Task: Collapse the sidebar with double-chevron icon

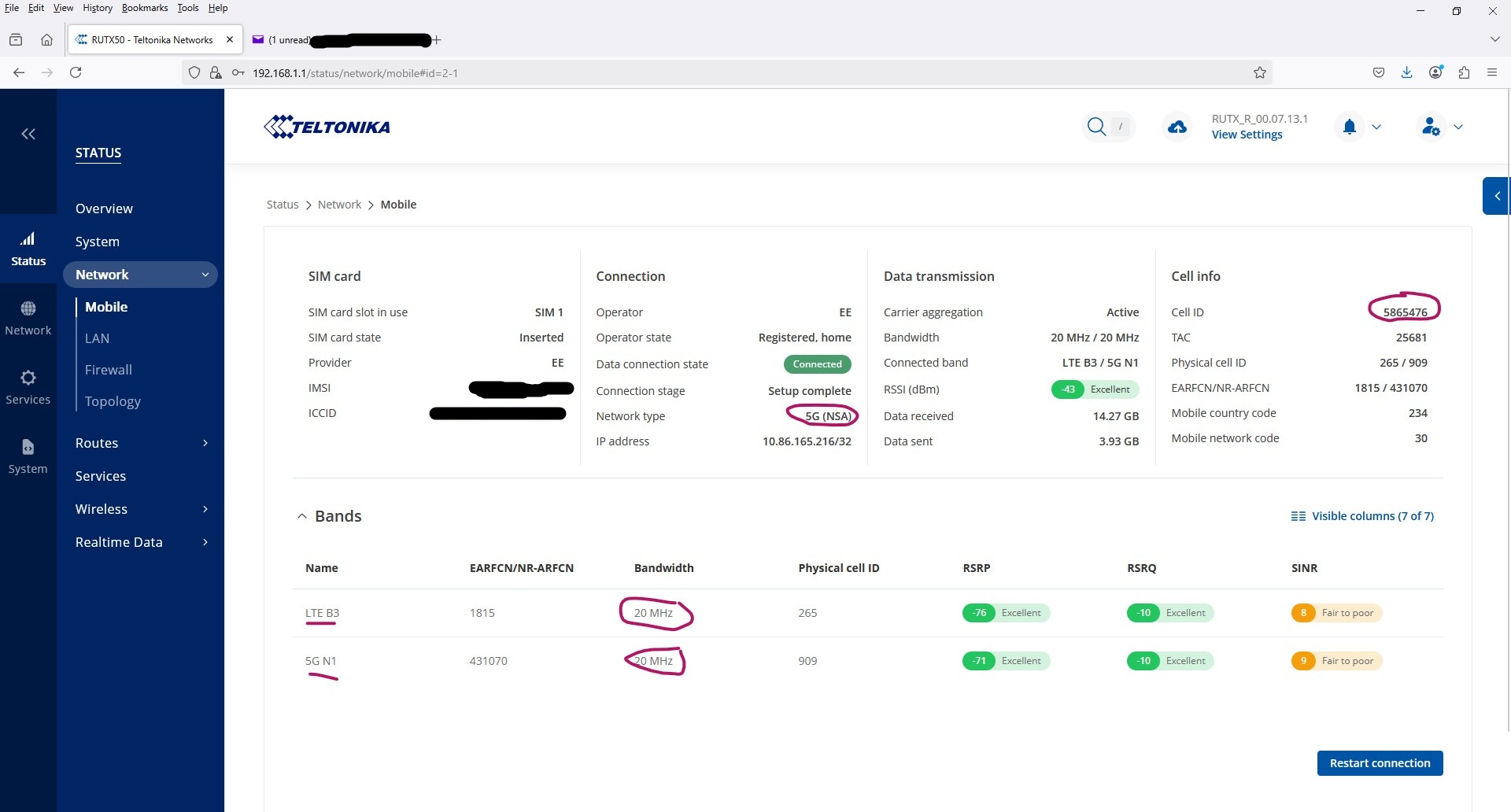Action: pyautogui.click(x=28, y=134)
